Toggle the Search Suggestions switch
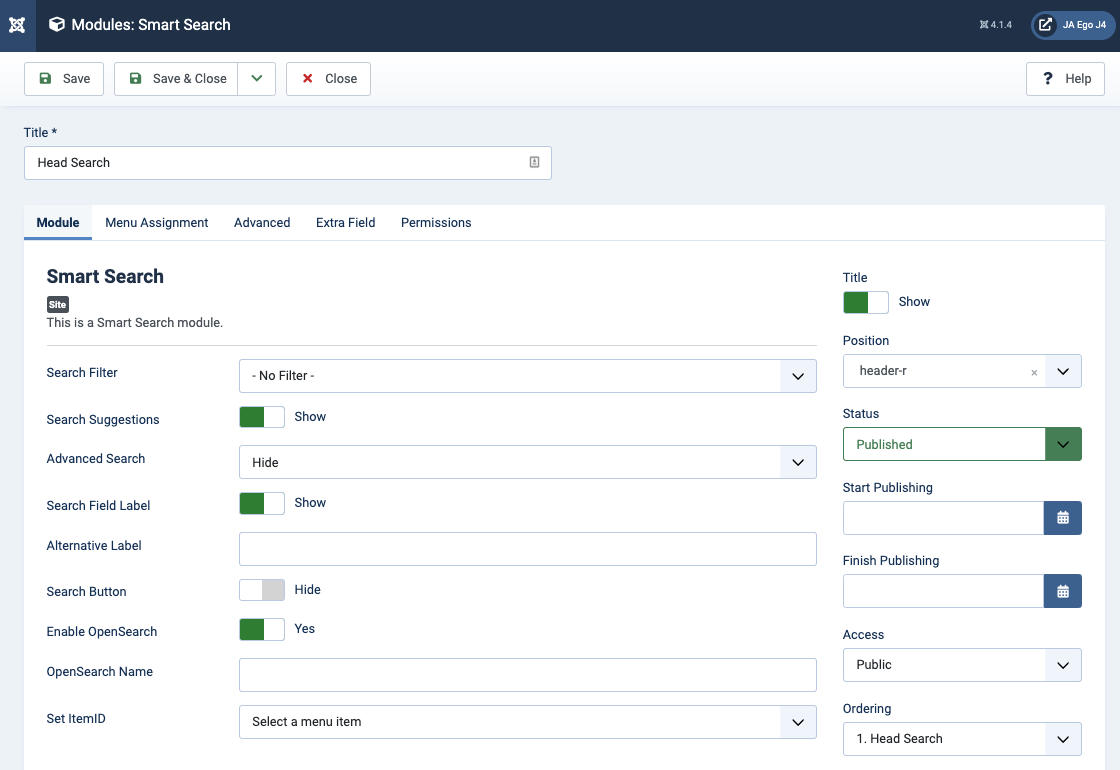 click(262, 417)
